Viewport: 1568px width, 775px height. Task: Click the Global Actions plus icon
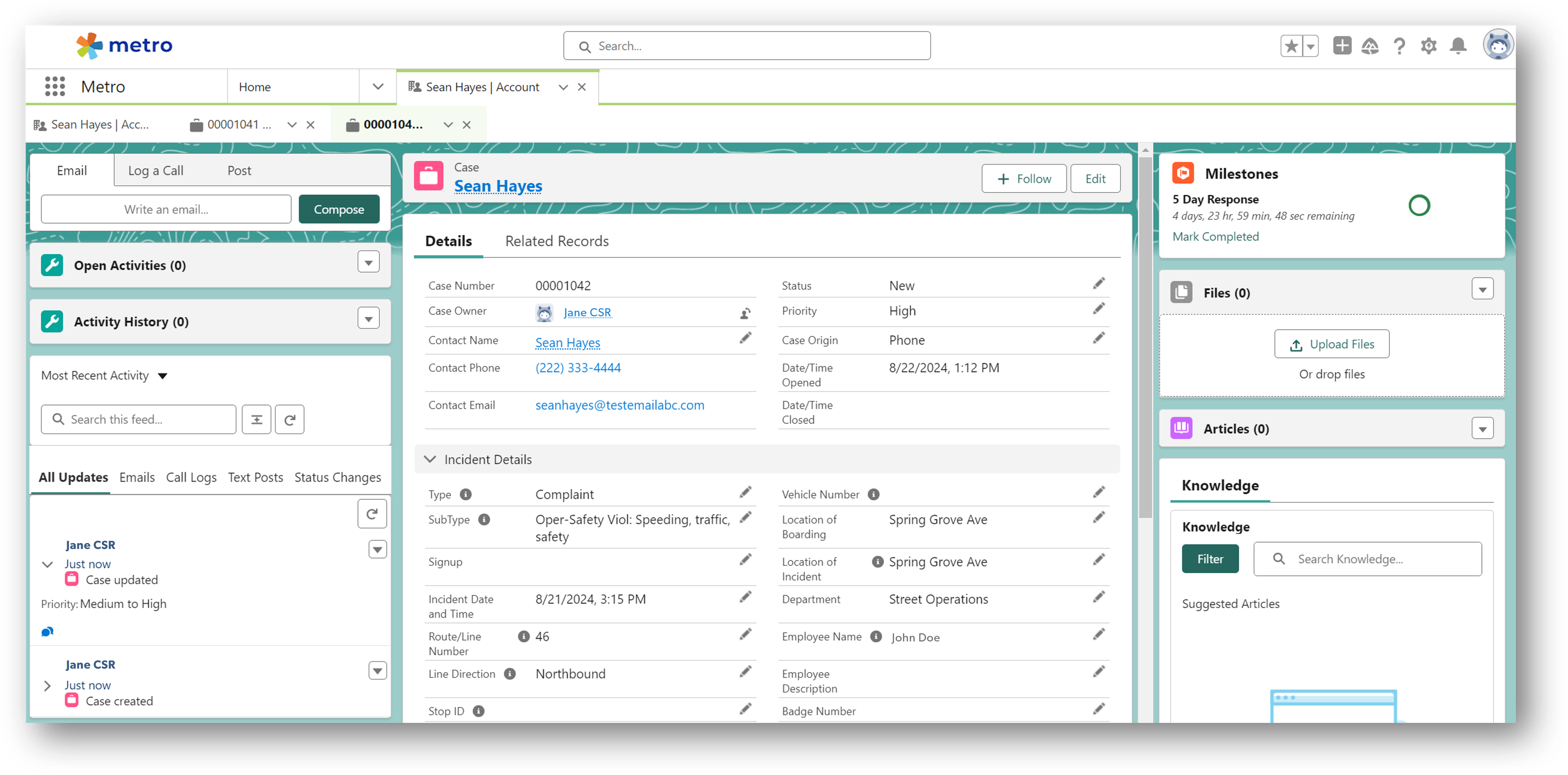(x=1341, y=46)
